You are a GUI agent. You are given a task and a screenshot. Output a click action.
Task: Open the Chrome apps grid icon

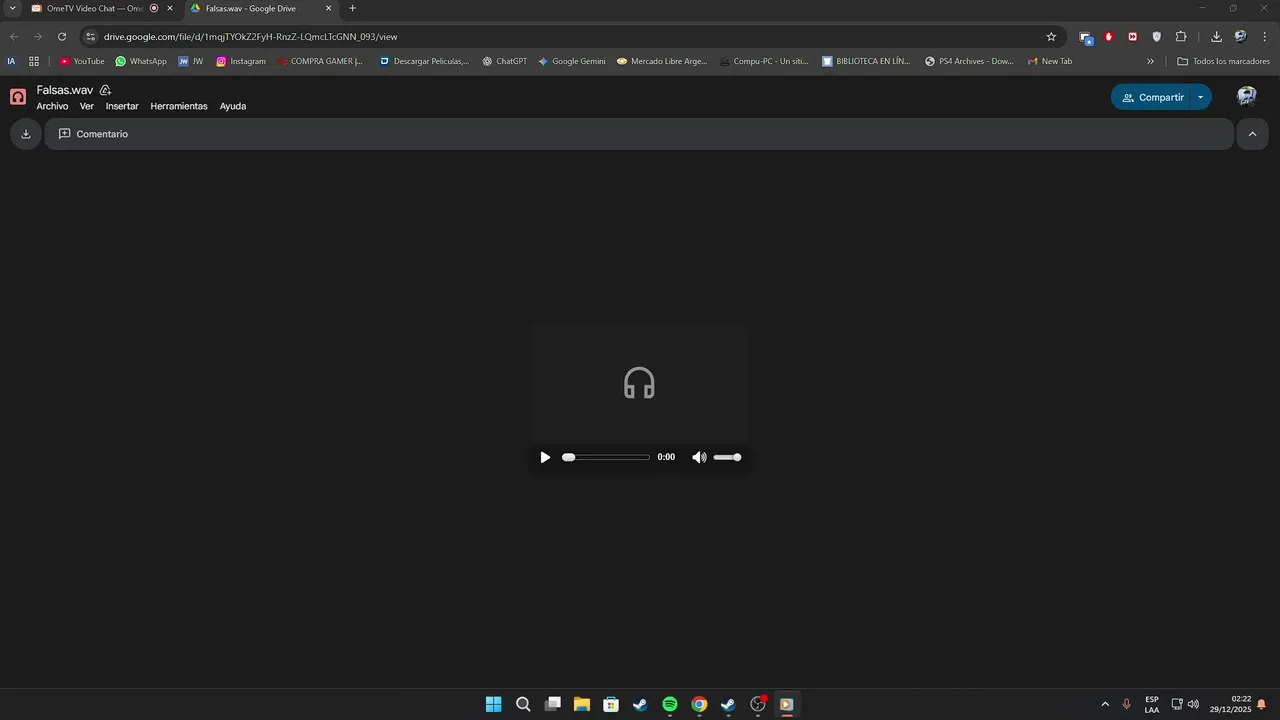point(34,61)
